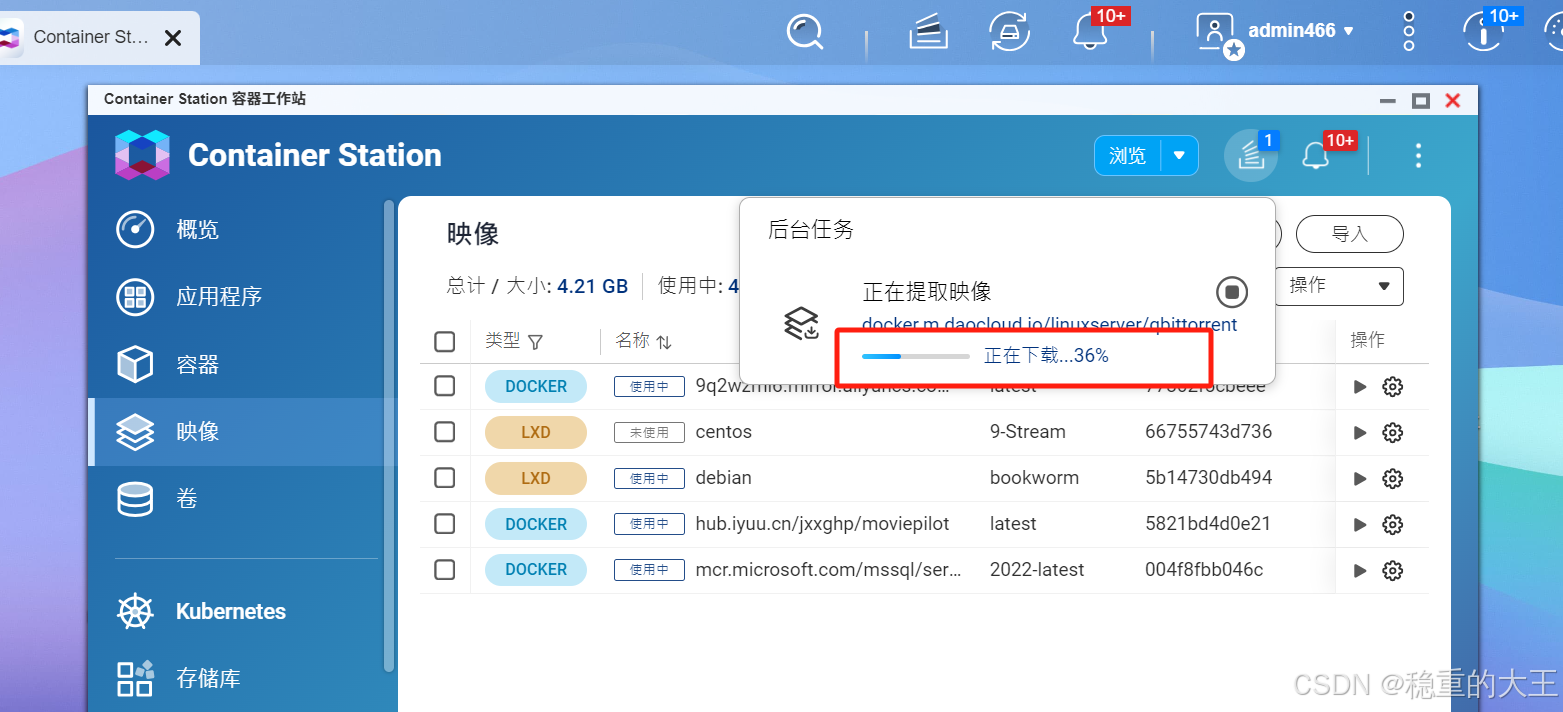
Task: Open settings gear for debian image
Action: [1392, 479]
